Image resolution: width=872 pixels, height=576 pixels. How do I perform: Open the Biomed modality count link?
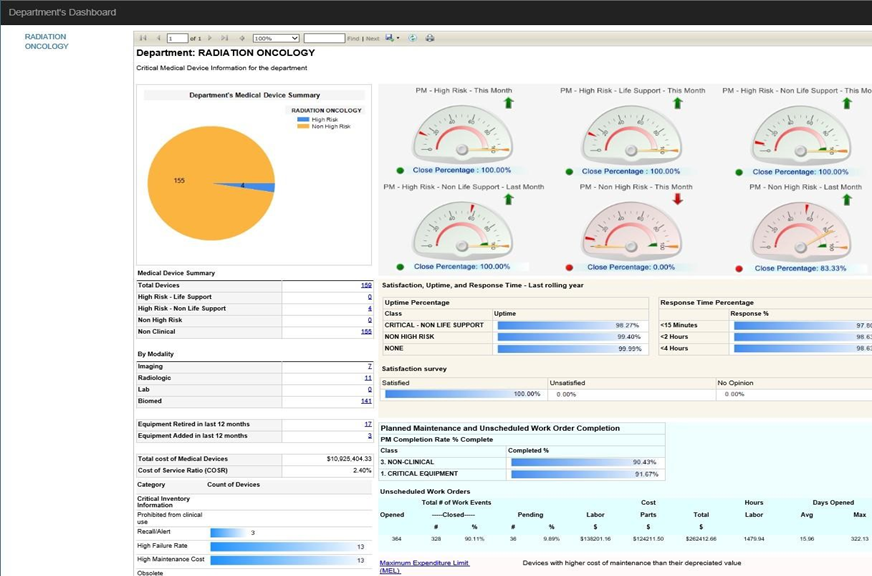(x=366, y=400)
